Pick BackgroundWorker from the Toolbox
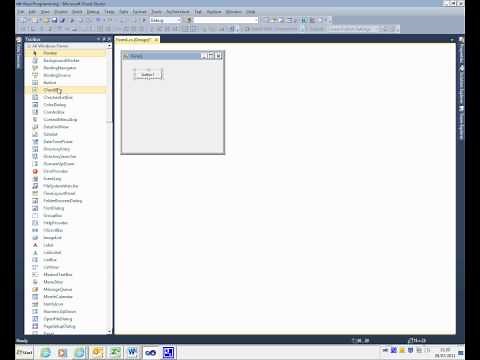The width and height of the screenshot is (480, 360). [x=66, y=60]
